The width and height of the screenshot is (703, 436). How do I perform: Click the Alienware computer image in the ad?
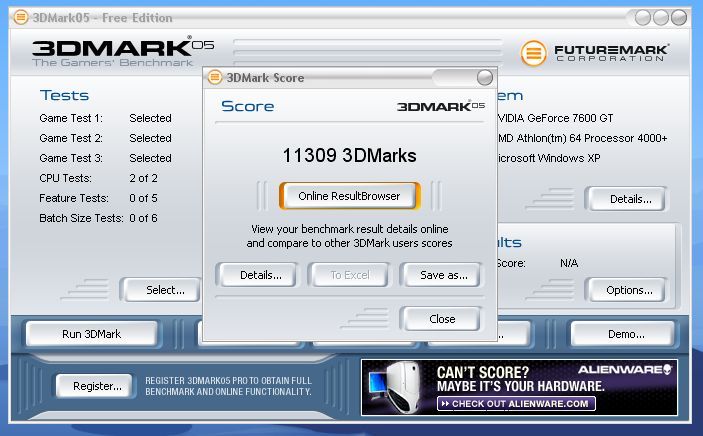click(397, 387)
